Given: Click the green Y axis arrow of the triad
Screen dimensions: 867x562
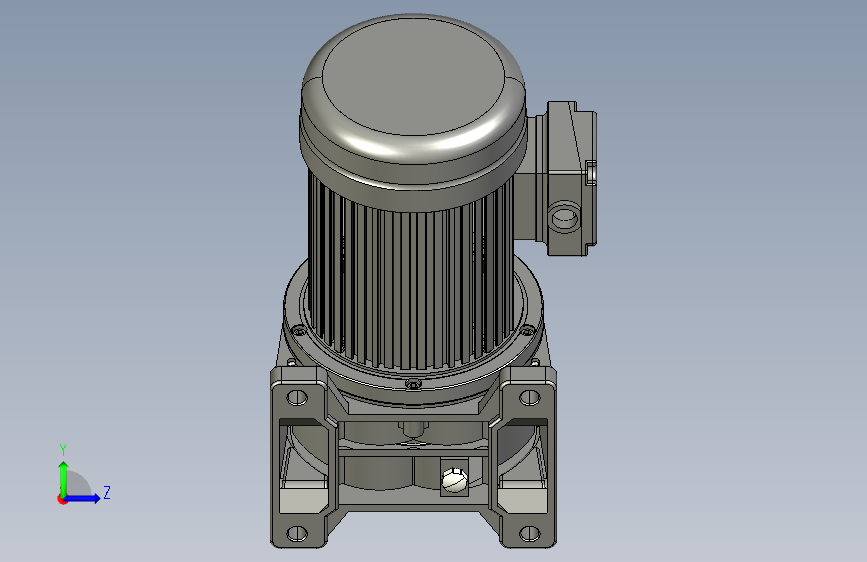Looking at the screenshot, I should tap(64, 478).
